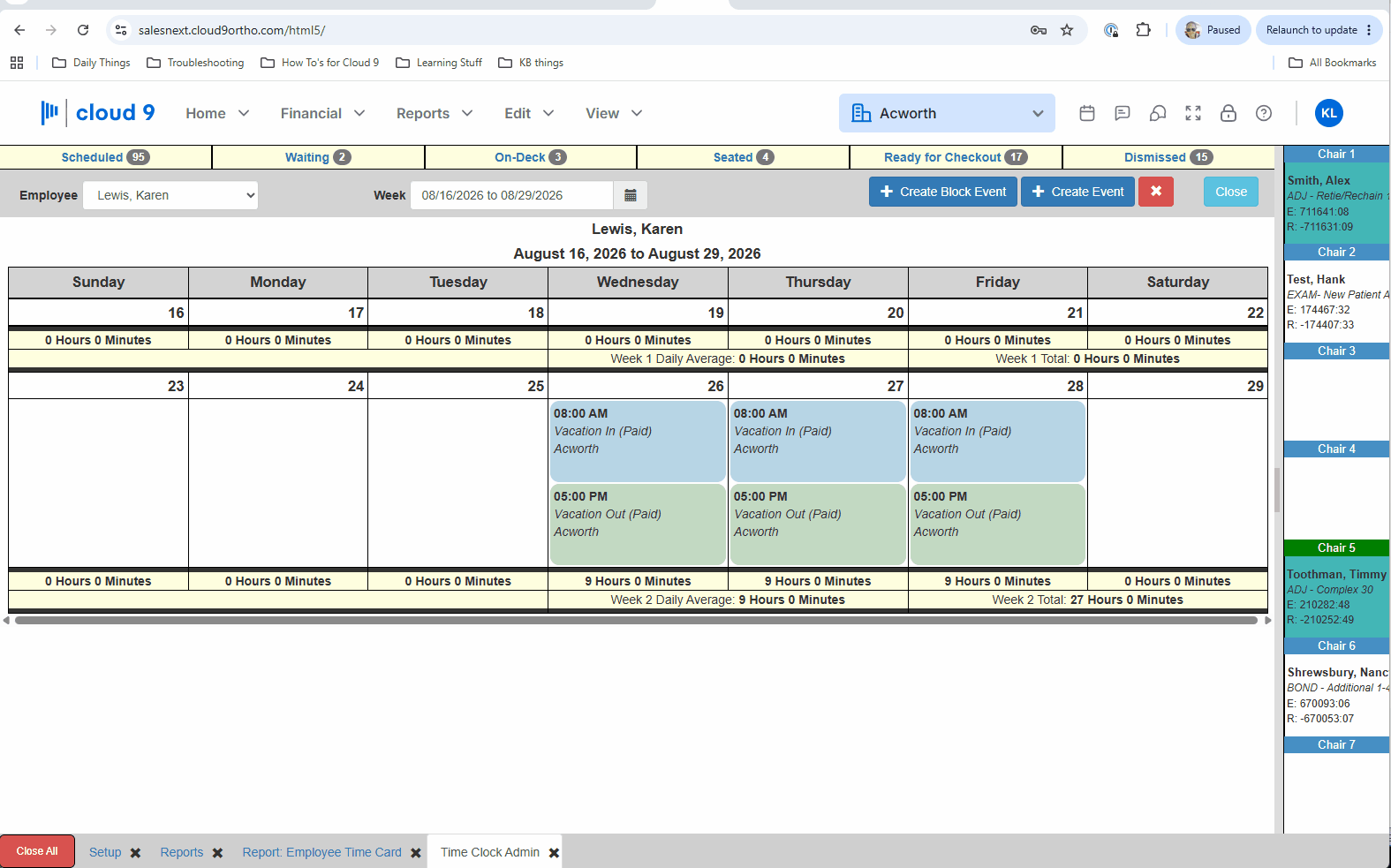Viewport: 1391px width, 868px height.
Task: Close the Time Clock Admin tab
Action: 554,853
